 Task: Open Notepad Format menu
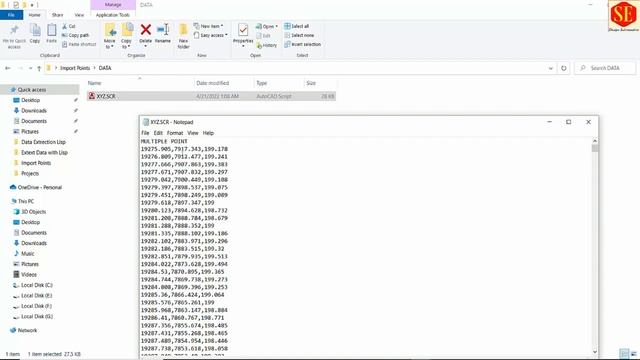click(175, 133)
